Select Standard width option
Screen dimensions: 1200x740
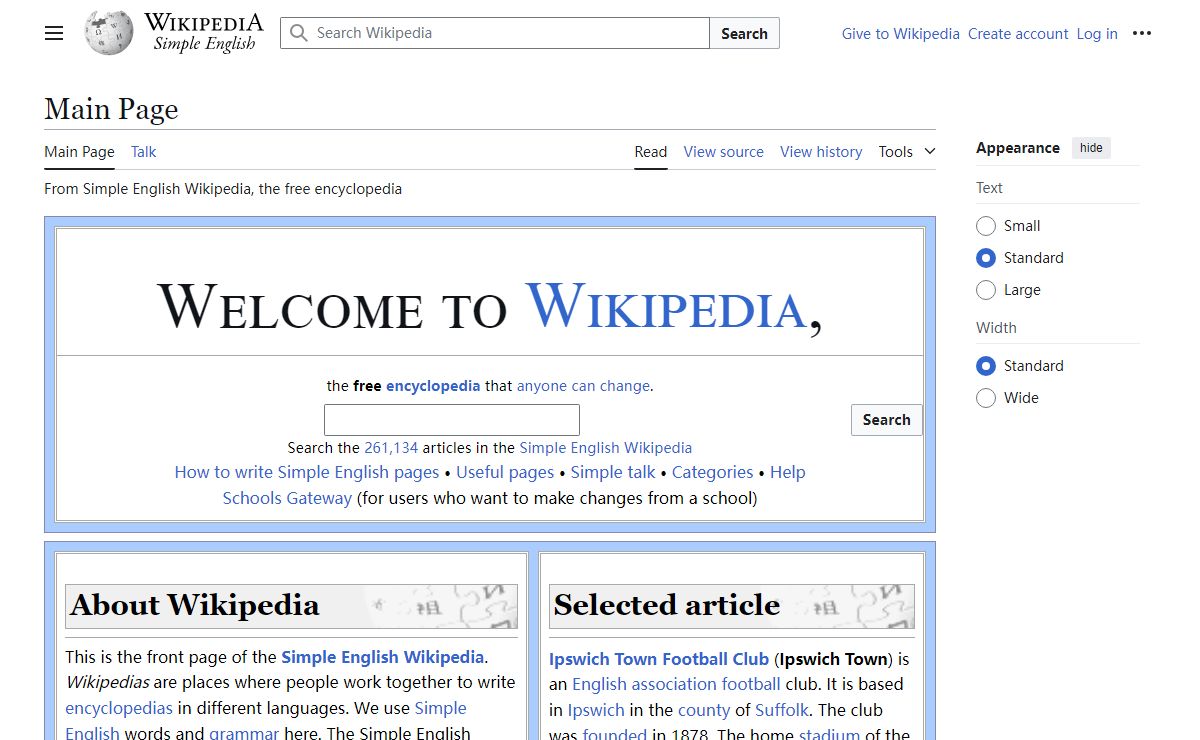(986, 366)
